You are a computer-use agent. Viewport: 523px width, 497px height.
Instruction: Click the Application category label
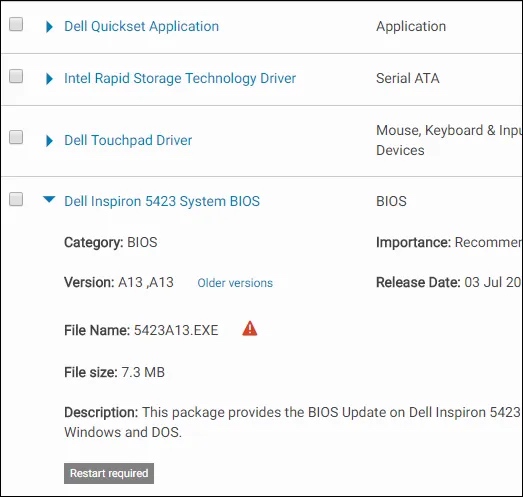point(411,27)
